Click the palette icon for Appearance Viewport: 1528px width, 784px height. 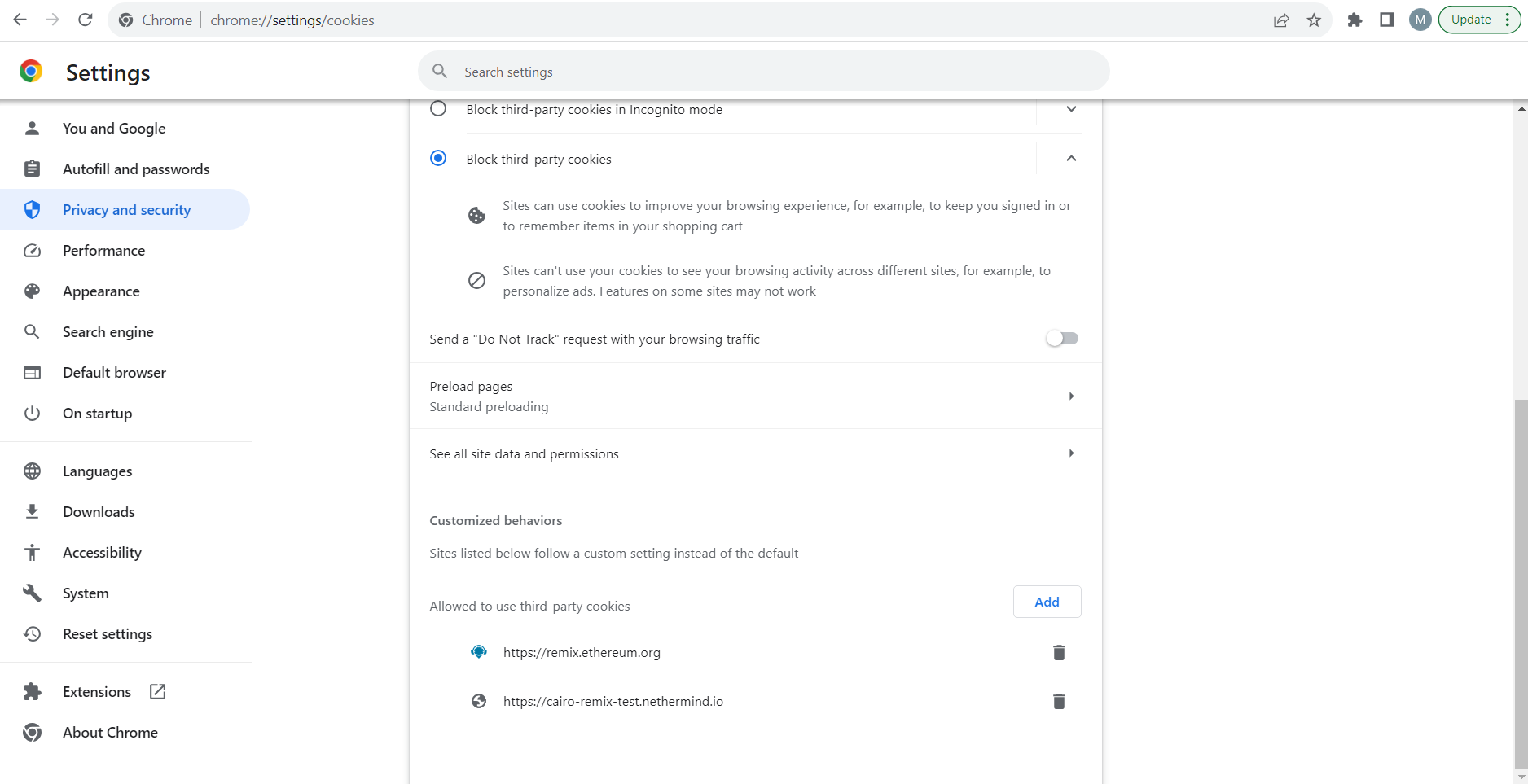click(32, 291)
